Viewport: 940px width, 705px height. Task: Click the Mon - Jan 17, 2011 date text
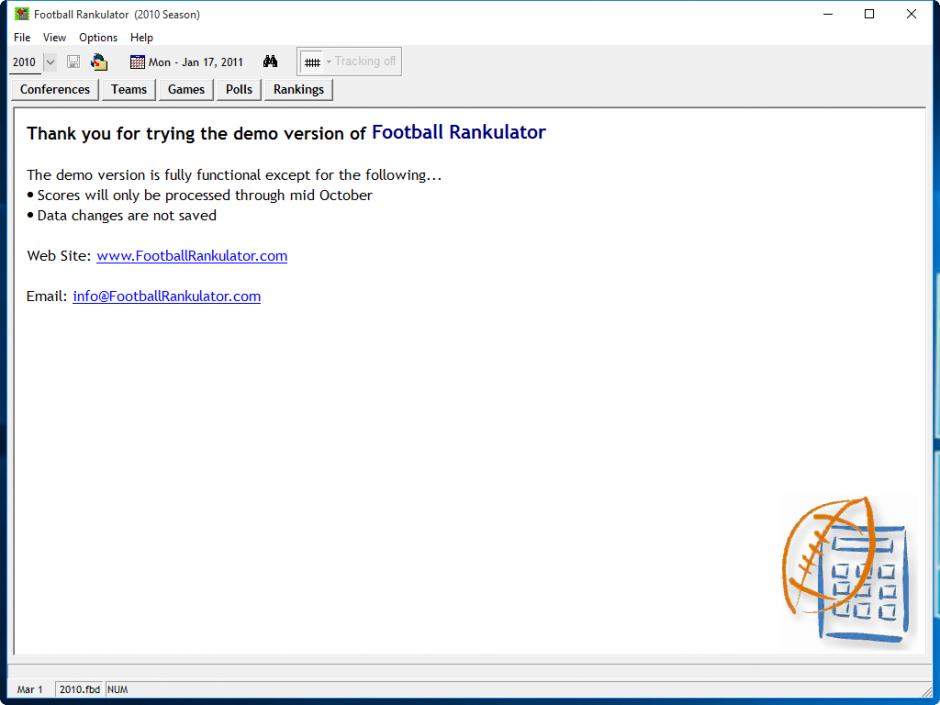tap(195, 62)
